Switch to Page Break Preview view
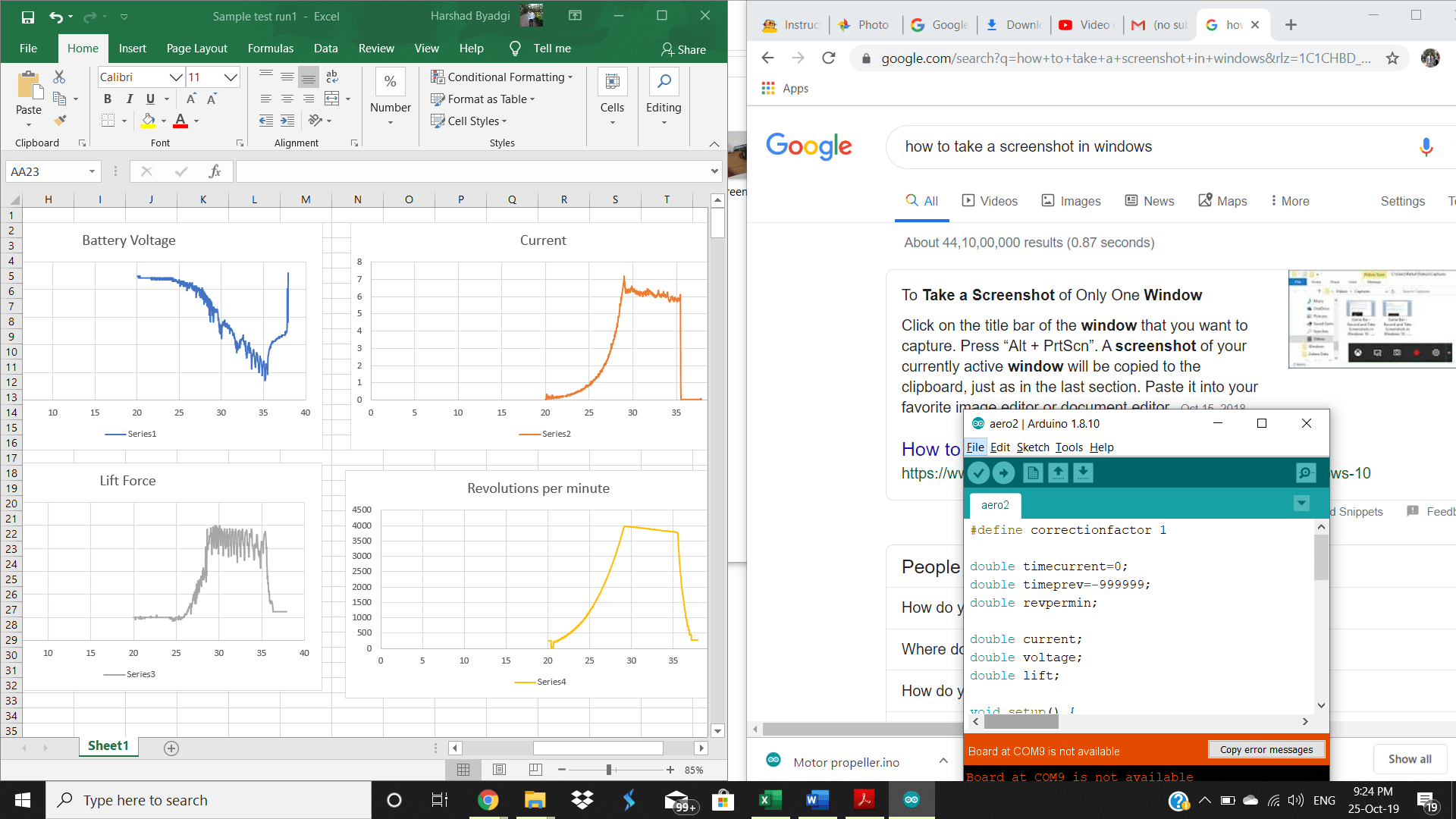This screenshot has width=1456, height=819. point(535,770)
